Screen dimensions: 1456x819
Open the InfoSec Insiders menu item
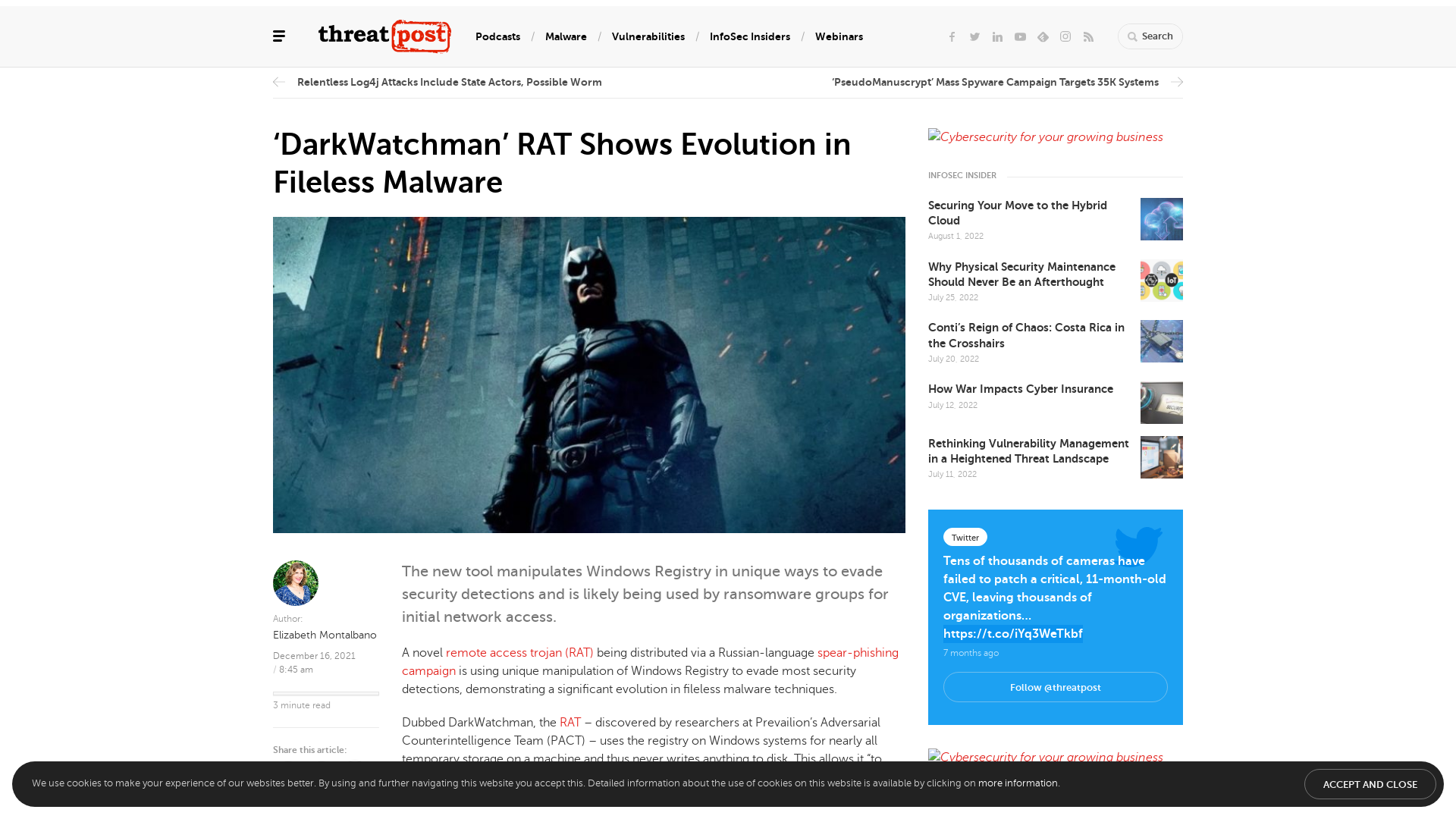pos(750,36)
